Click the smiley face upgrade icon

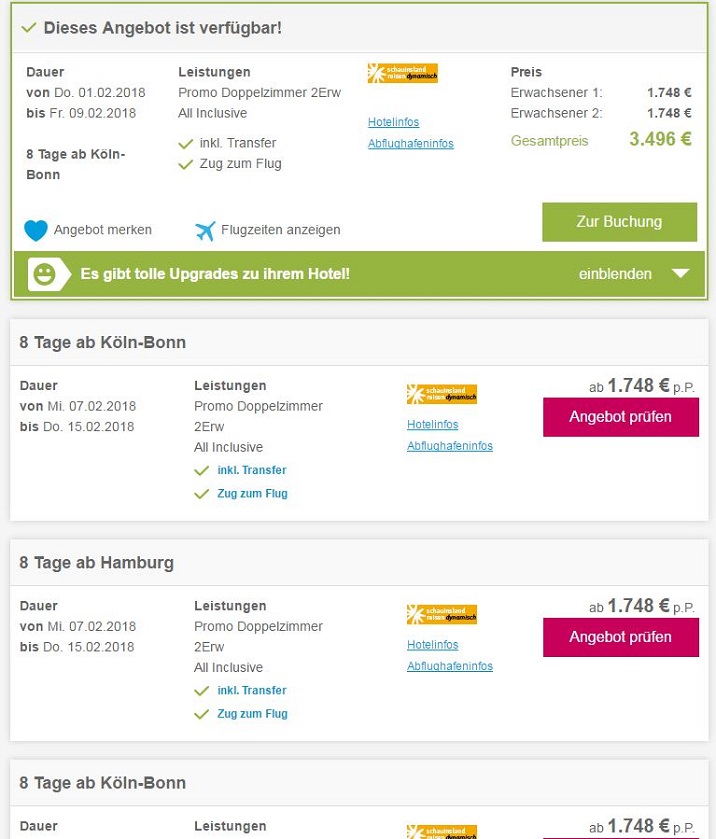pos(43,274)
